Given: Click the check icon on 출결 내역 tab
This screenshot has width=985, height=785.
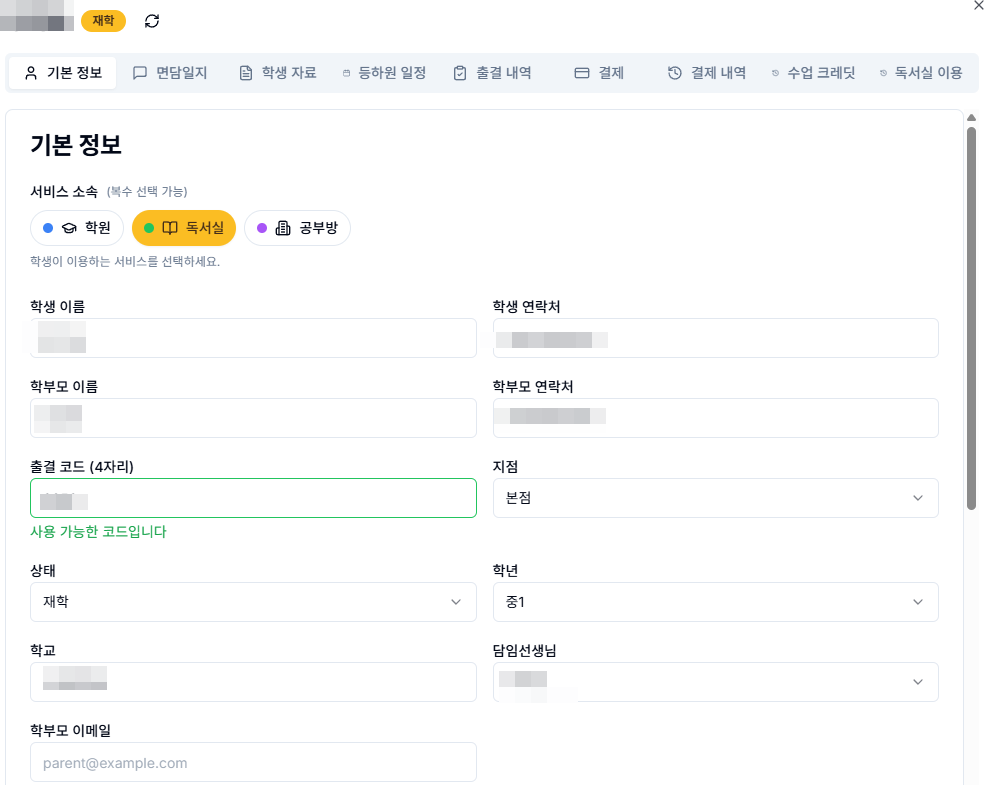Looking at the screenshot, I should point(458,72).
